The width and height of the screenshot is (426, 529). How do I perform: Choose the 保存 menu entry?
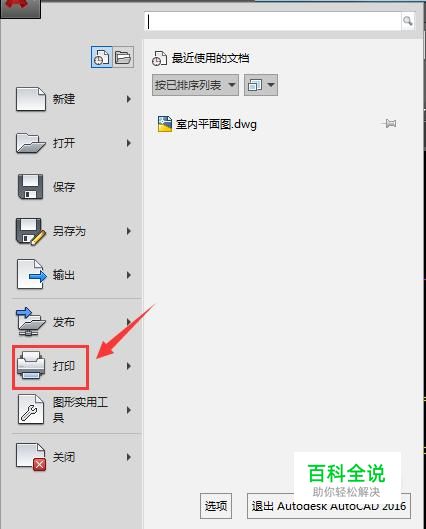point(64,187)
